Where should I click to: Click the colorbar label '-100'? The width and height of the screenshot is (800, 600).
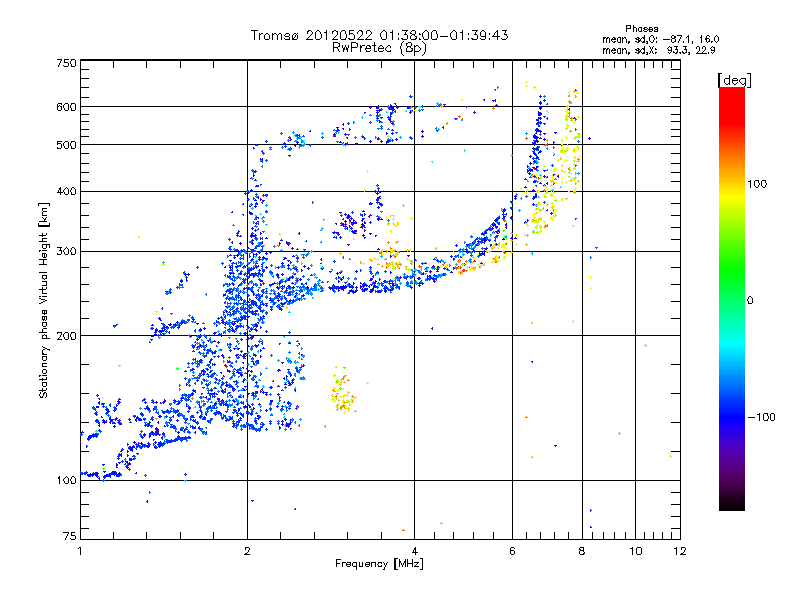(761, 417)
